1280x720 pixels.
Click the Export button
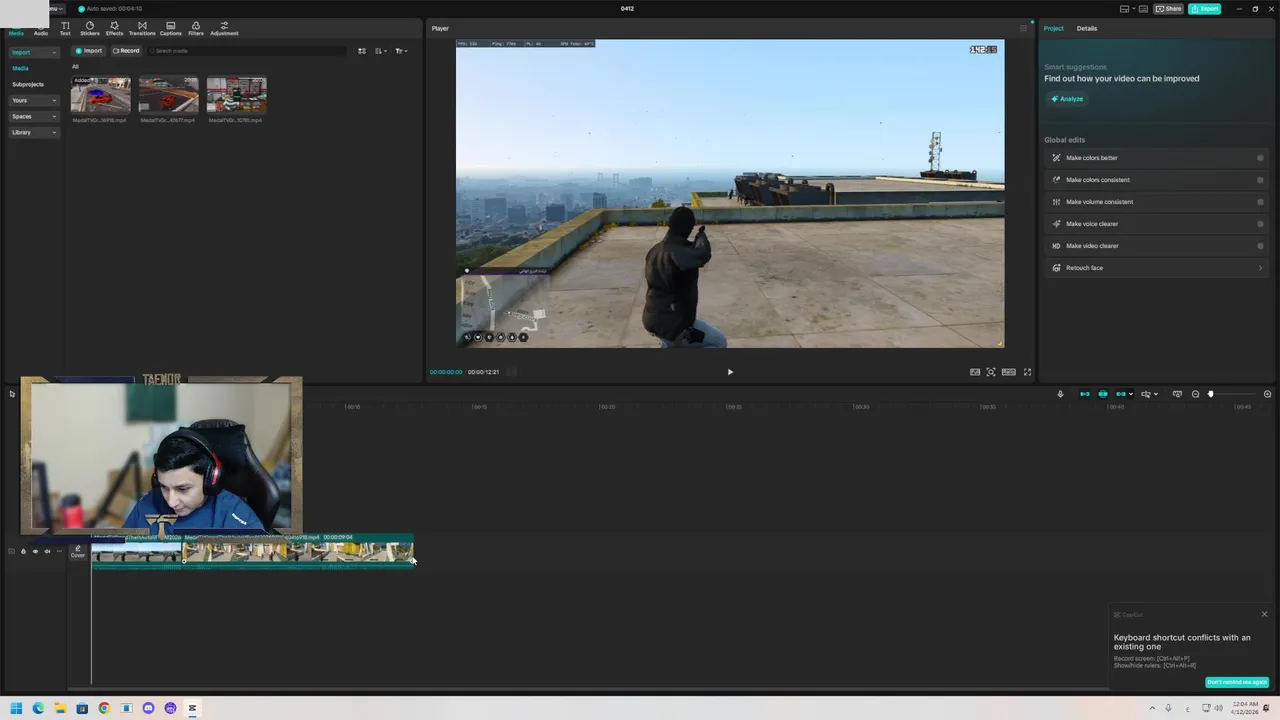(1205, 9)
